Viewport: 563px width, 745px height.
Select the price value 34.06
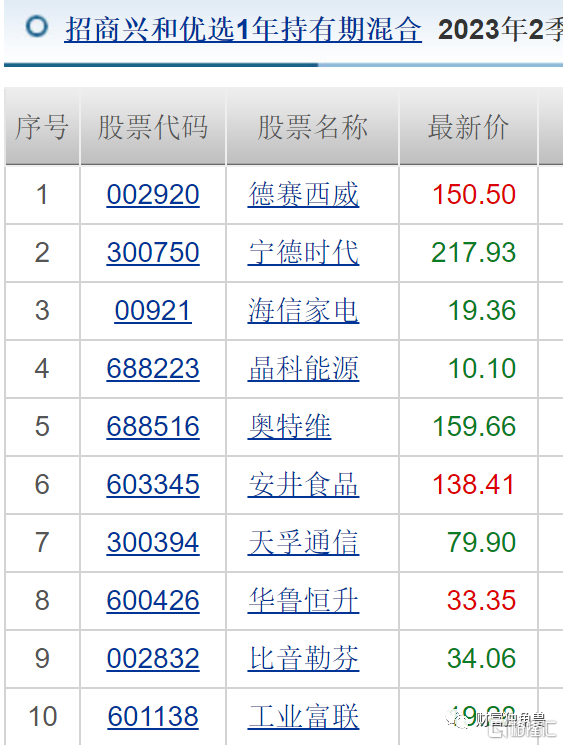481,659
